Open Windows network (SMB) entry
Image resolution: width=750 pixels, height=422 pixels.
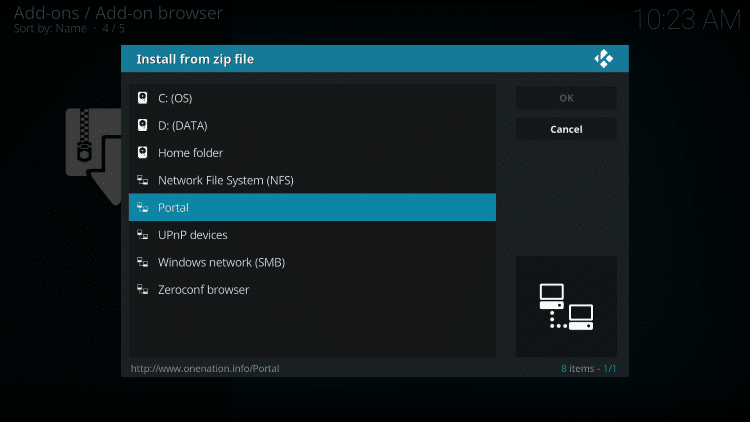312,262
